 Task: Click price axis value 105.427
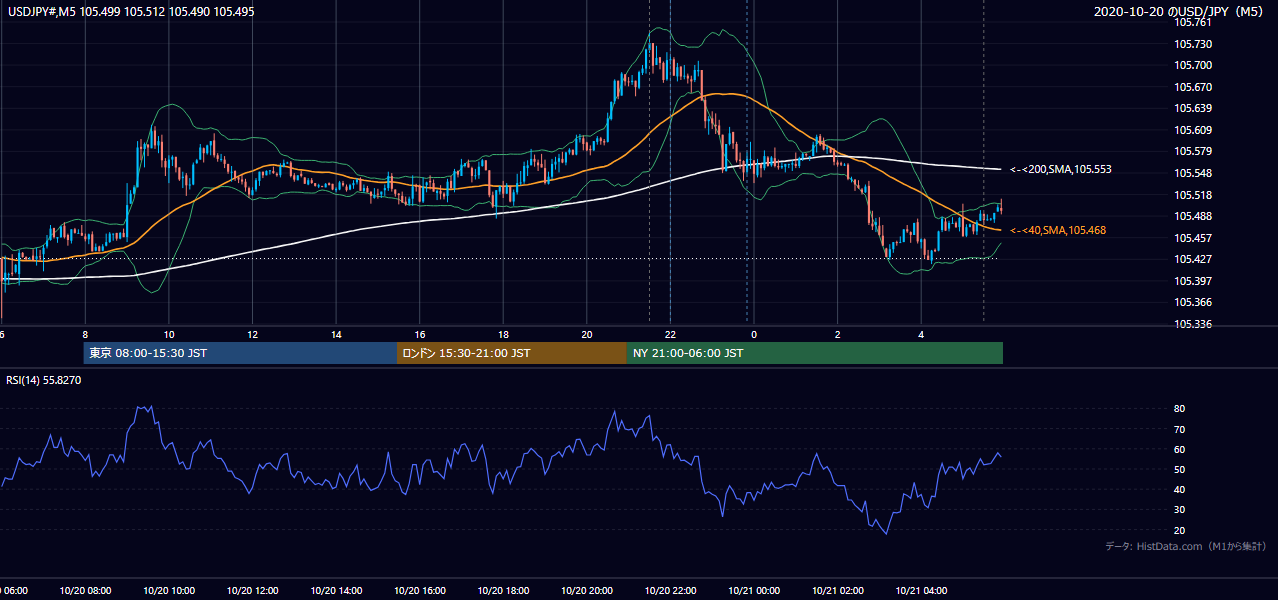1192,259
